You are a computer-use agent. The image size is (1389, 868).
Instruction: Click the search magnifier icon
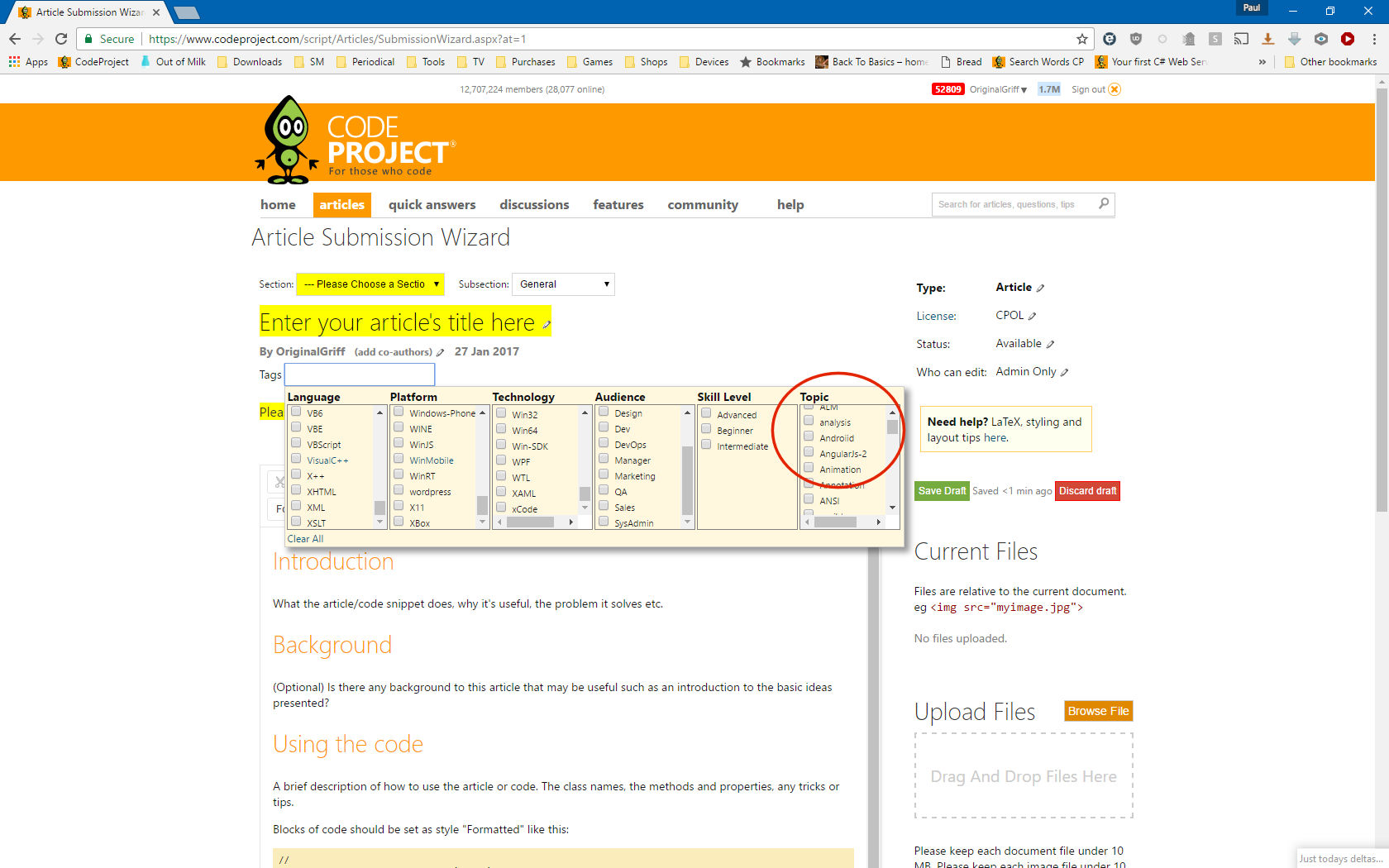1104,204
